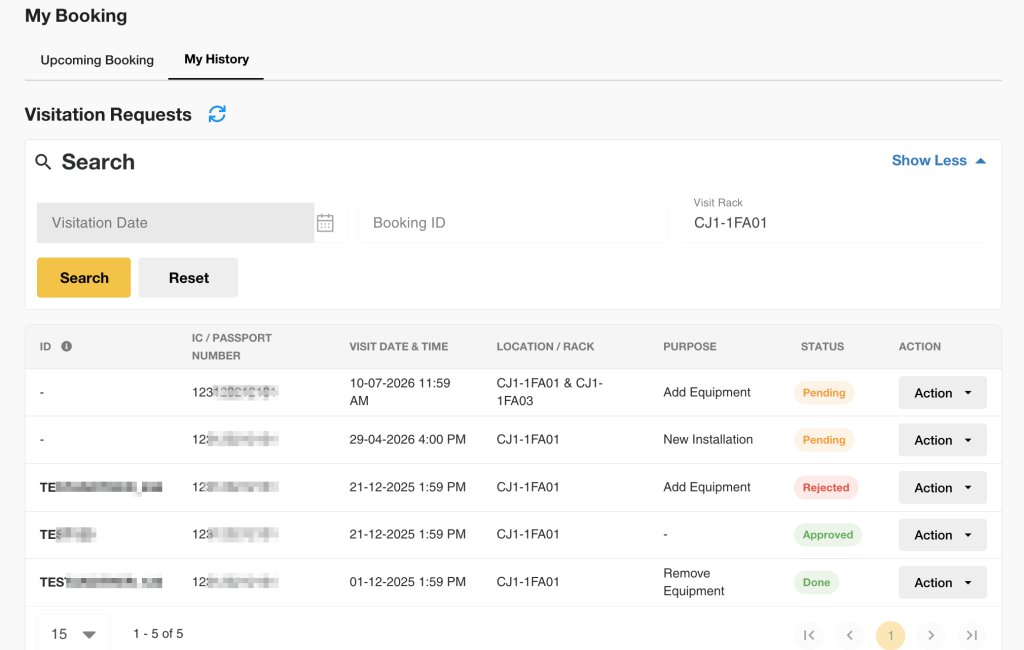Click the yellow Search button

84,278
